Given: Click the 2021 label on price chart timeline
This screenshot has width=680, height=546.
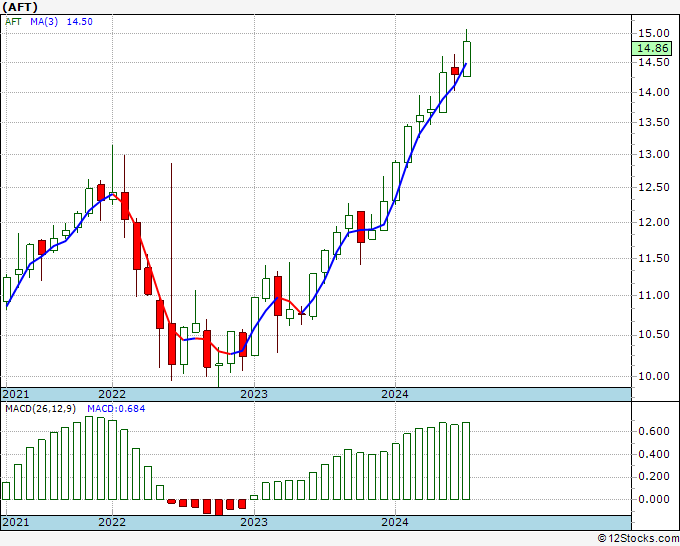Looking at the screenshot, I should 16,394.
